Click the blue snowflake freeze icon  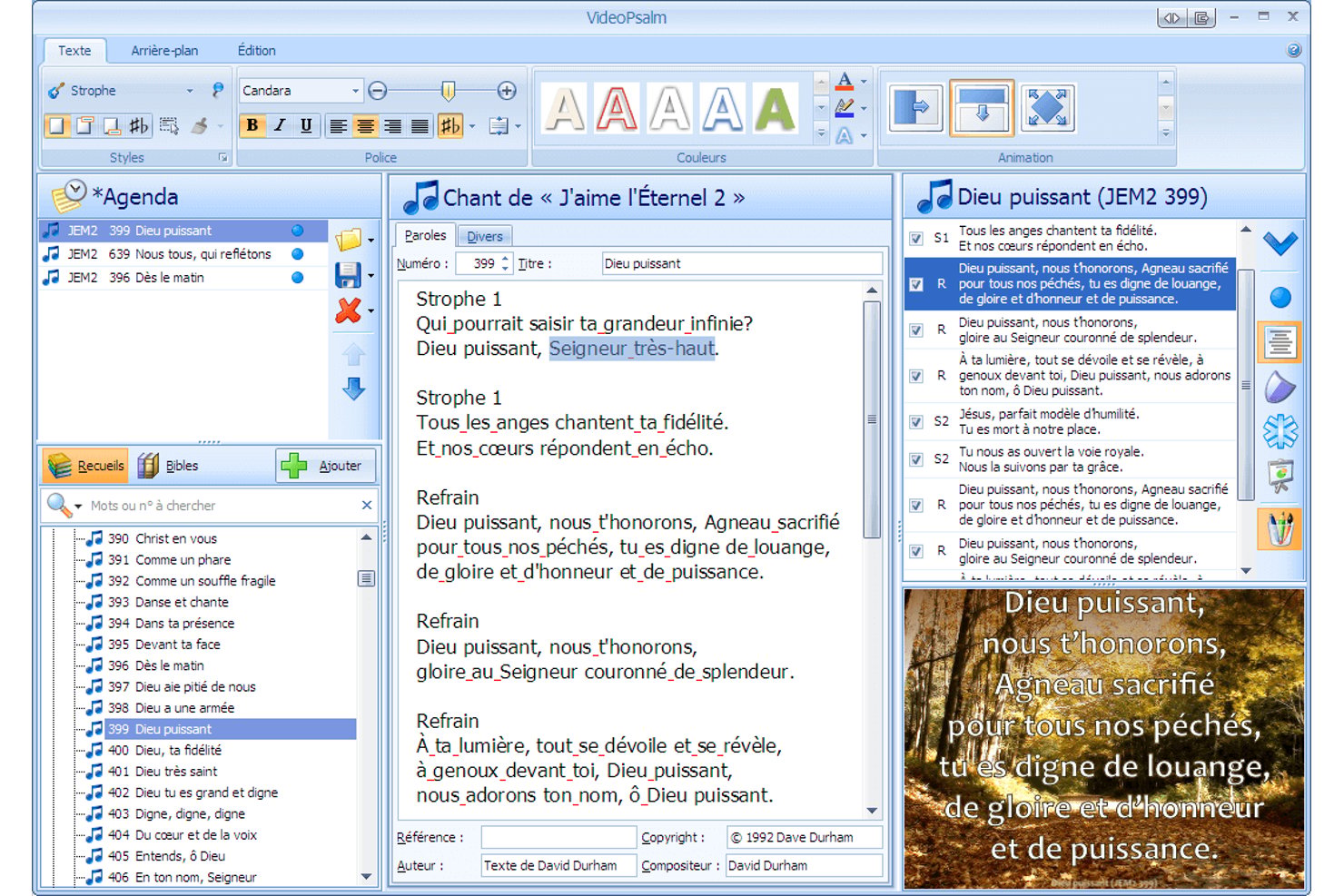(x=1280, y=431)
